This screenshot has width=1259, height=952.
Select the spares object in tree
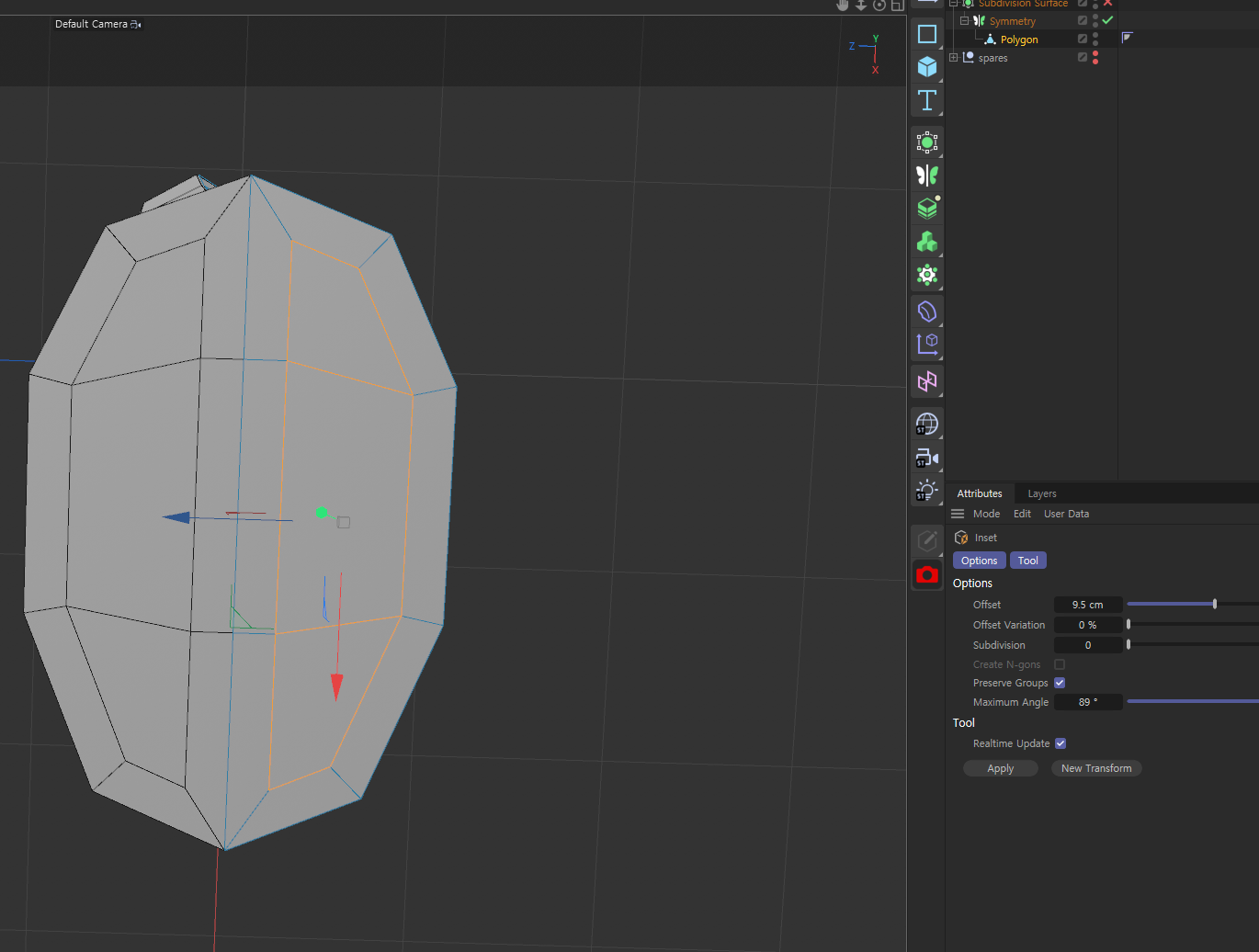992,58
